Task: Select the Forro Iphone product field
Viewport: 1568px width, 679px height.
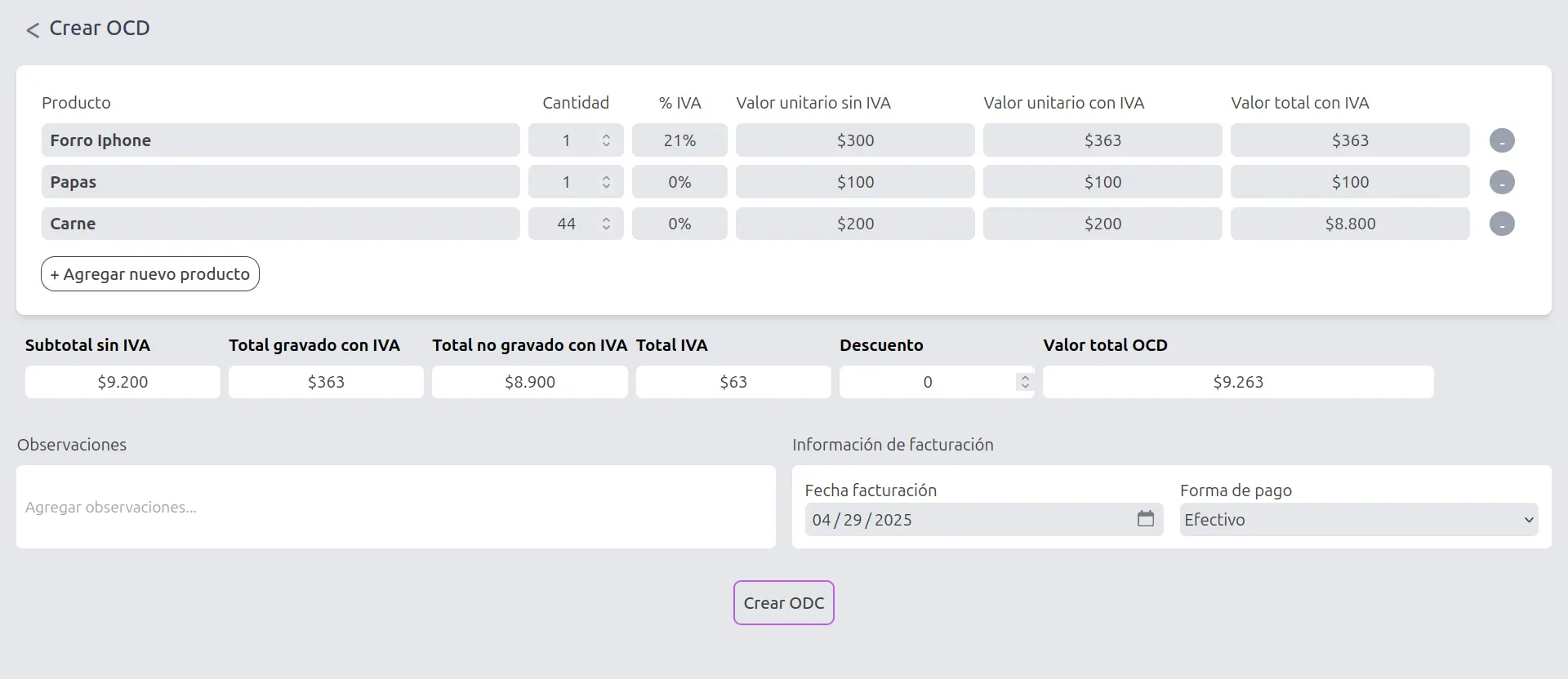Action: point(281,140)
